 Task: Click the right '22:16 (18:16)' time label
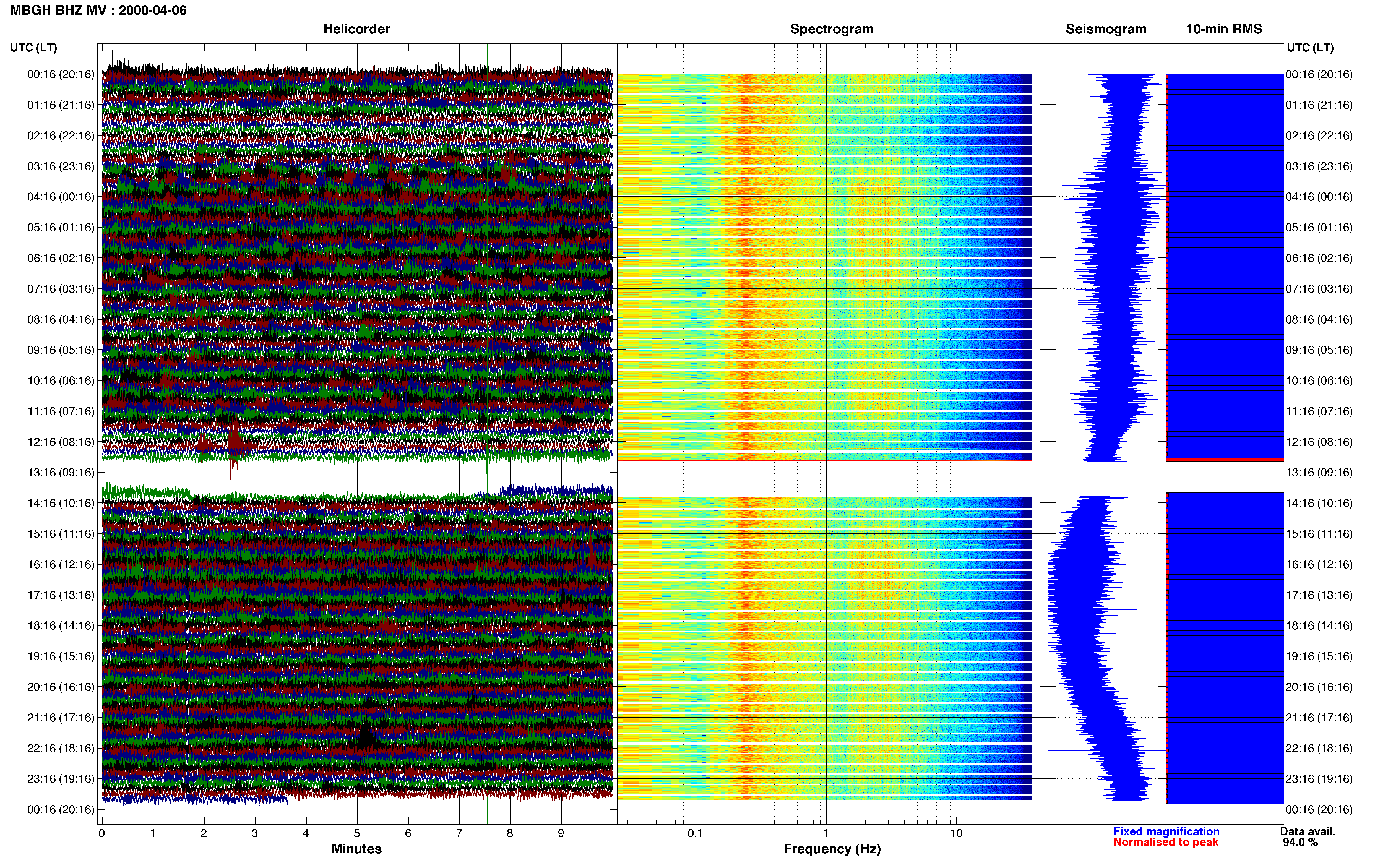(x=1319, y=749)
